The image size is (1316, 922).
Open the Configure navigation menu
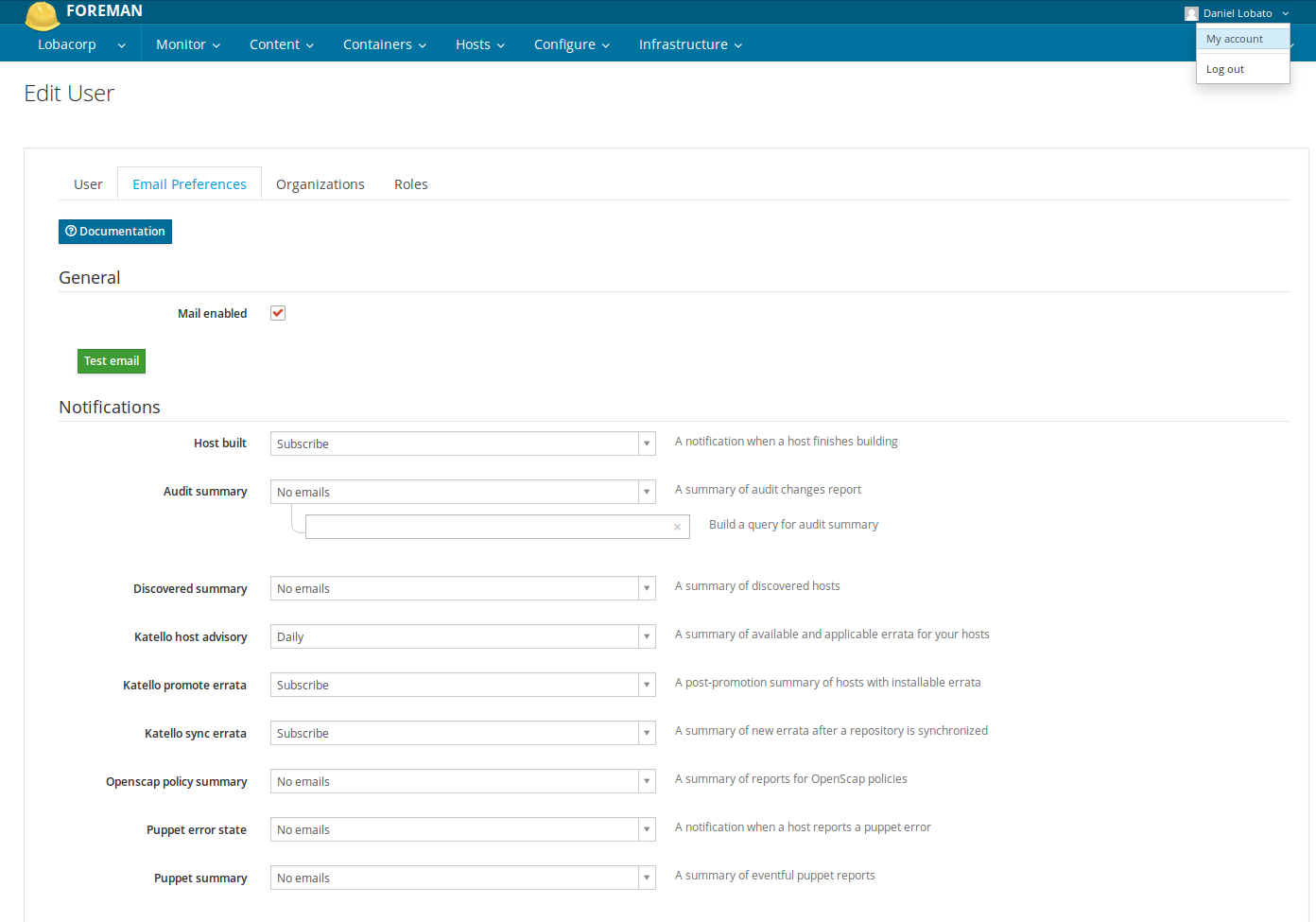tap(571, 44)
